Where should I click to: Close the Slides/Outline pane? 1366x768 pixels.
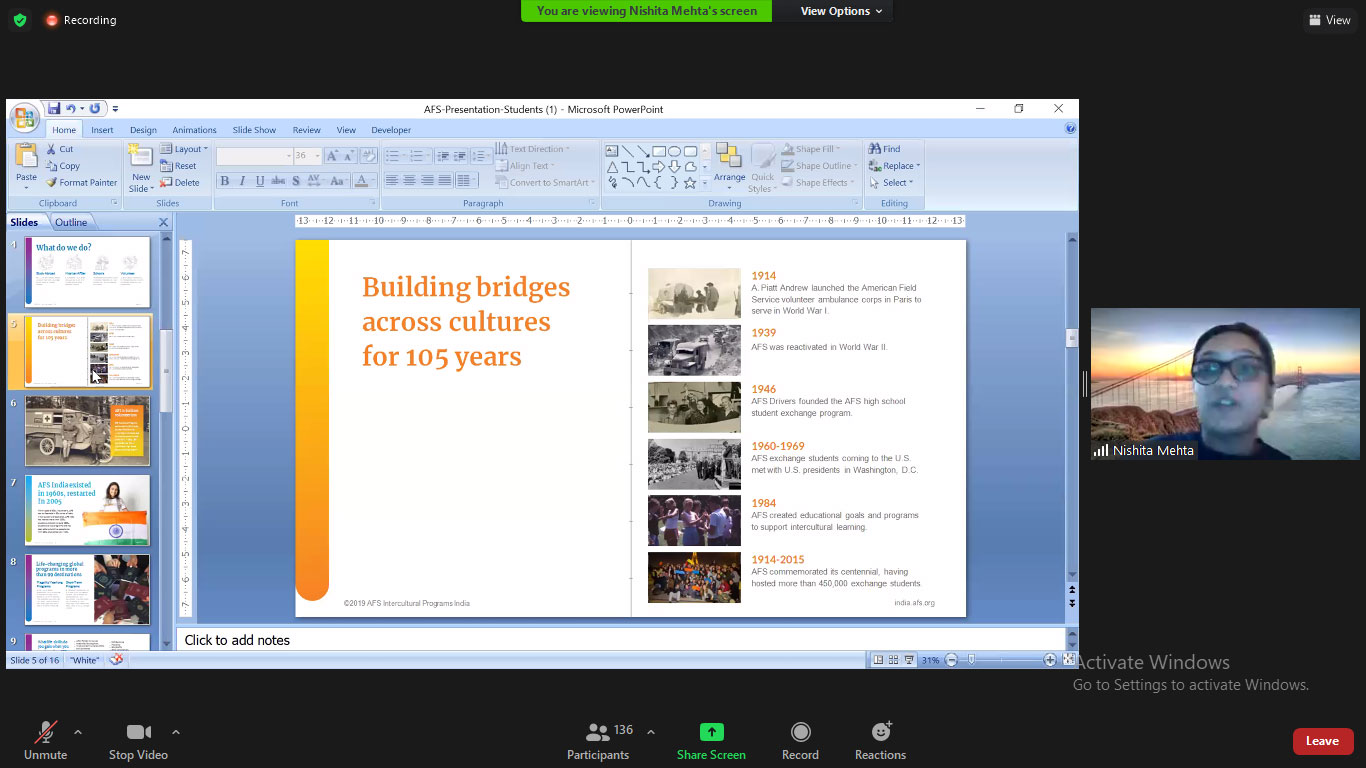tap(163, 222)
